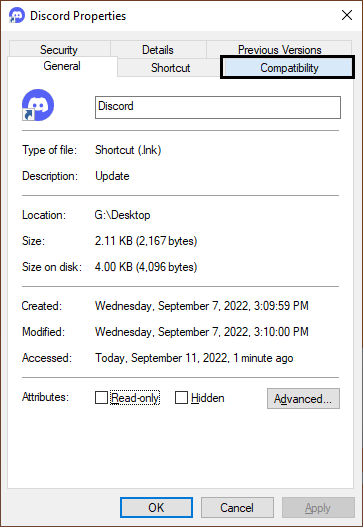
Task: Enable the Read-only attribute checkbox
Action: click(x=101, y=398)
